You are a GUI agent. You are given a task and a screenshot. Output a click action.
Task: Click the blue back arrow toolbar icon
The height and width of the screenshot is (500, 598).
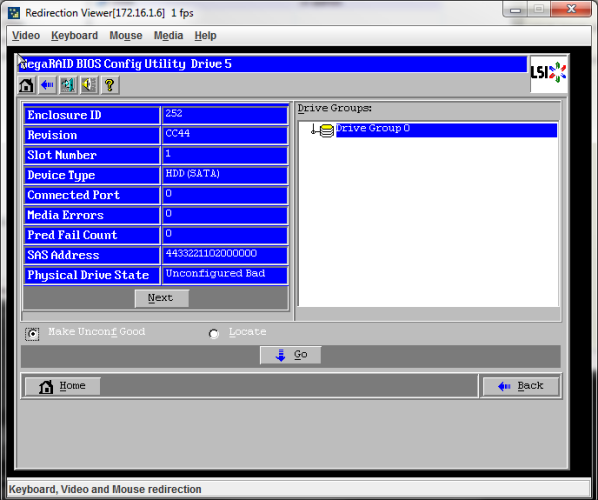tap(47, 85)
